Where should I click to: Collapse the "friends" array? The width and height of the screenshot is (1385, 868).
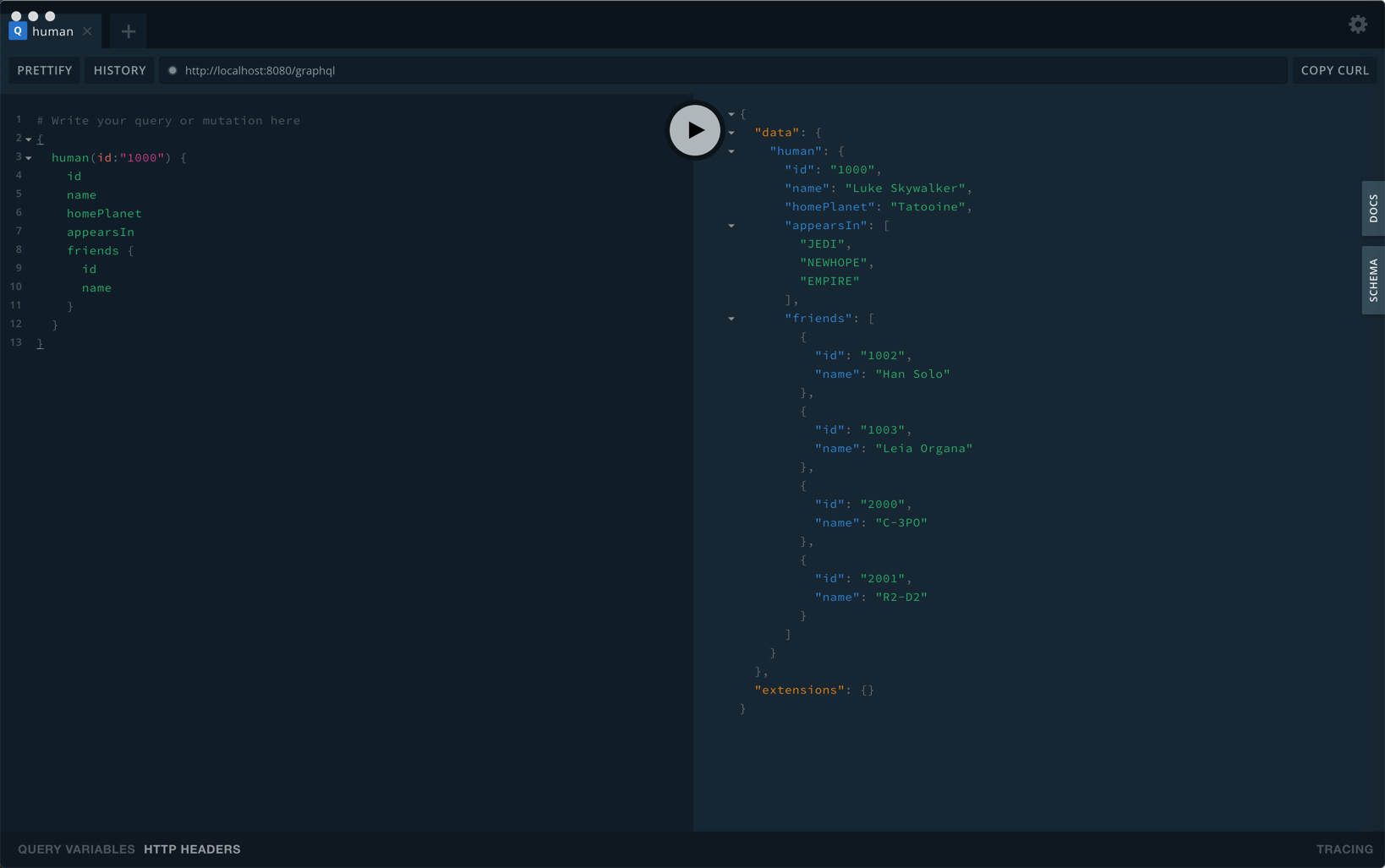point(731,319)
